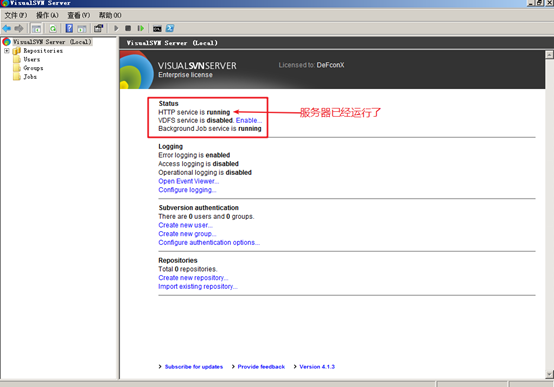Open the 文件(F) menu
The width and height of the screenshot is (554, 387).
pos(16,15)
